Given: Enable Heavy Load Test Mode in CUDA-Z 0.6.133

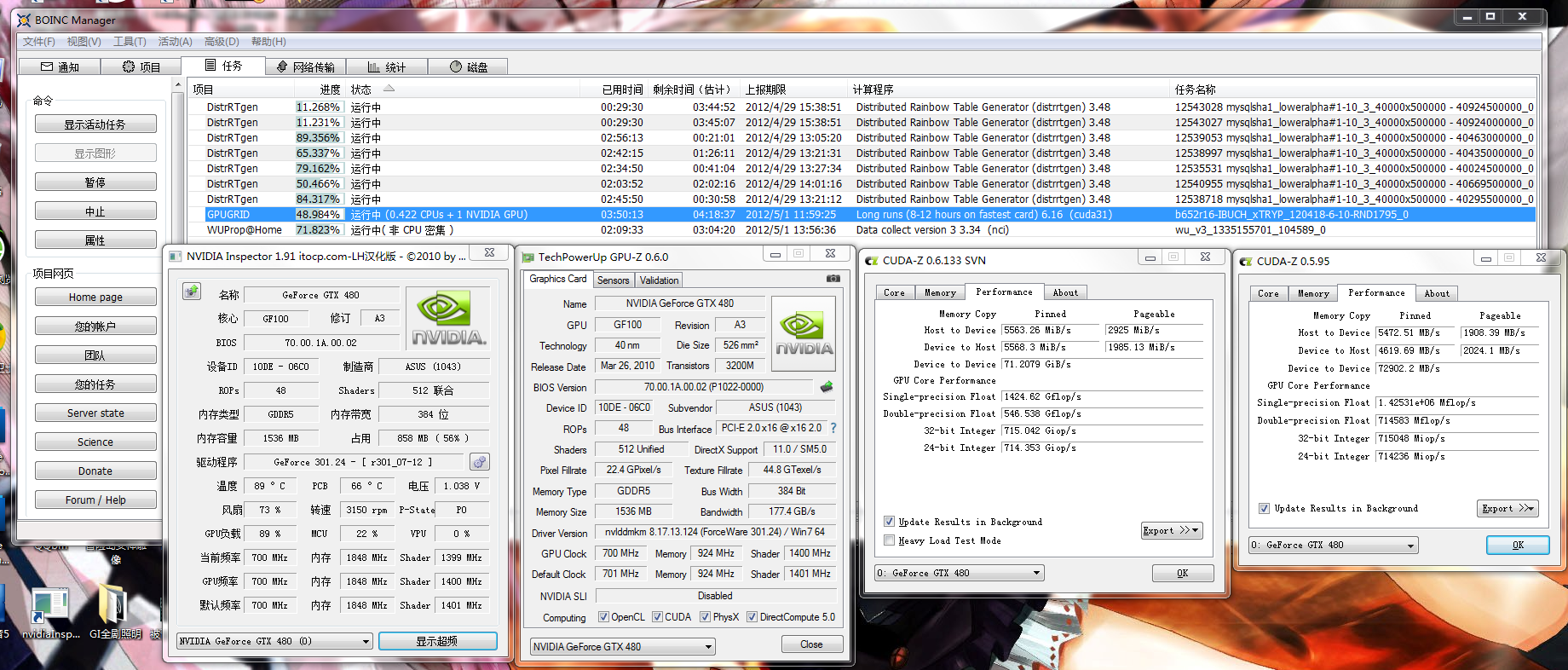Looking at the screenshot, I should [889, 540].
